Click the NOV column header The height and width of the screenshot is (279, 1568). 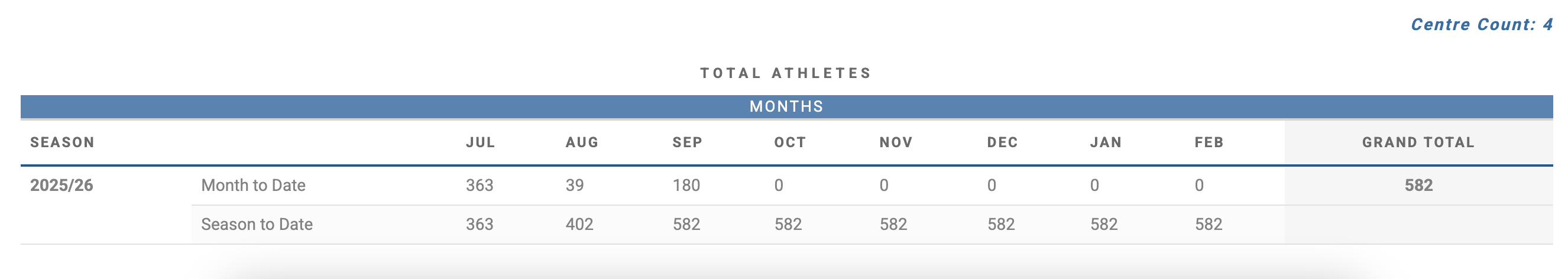pyautogui.click(x=896, y=142)
